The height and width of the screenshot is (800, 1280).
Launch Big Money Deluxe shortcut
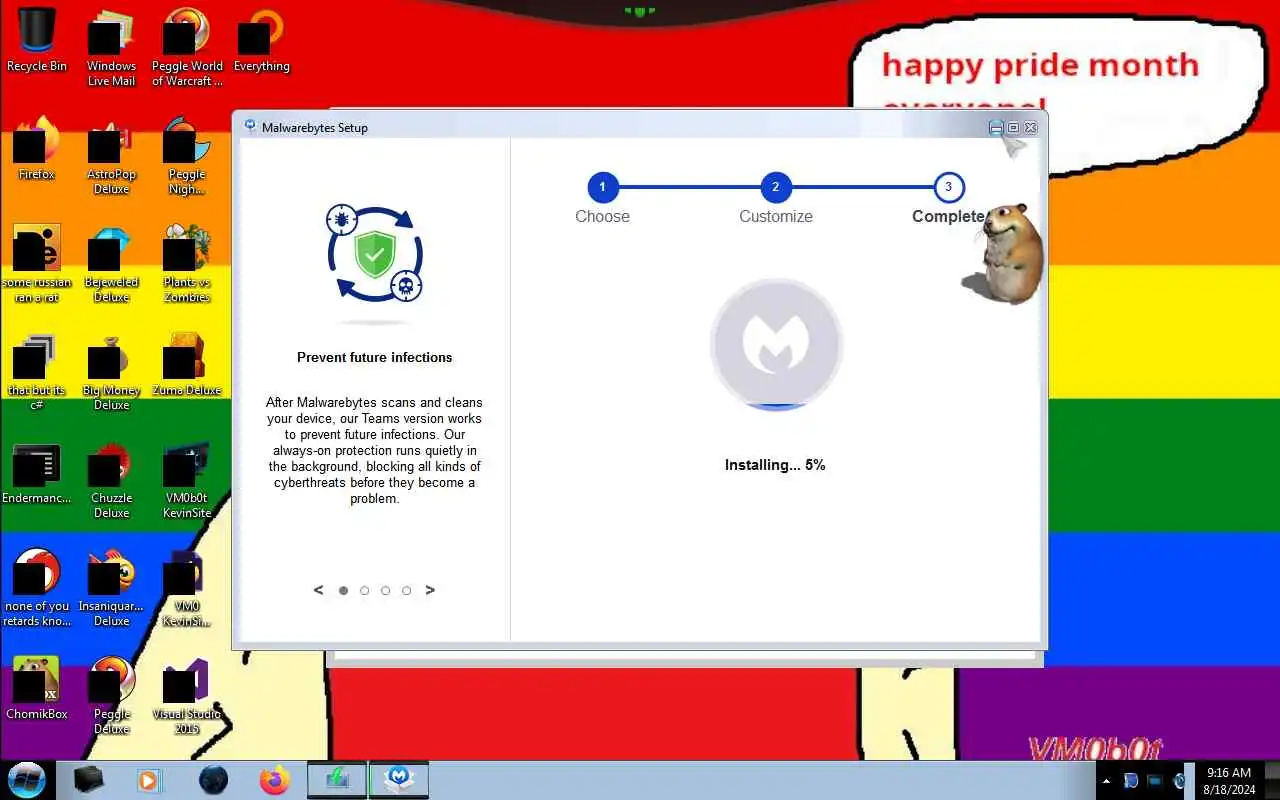pyautogui.click(x=111, y=372)
